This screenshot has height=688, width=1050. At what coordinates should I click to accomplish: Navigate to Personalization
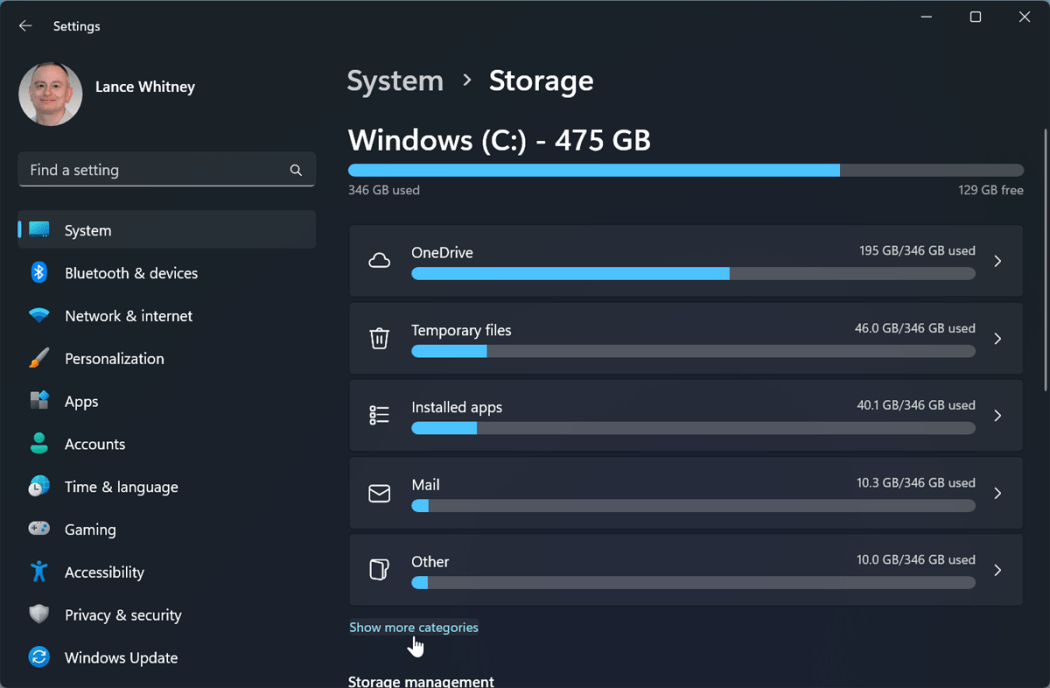[x=115, y=359]
